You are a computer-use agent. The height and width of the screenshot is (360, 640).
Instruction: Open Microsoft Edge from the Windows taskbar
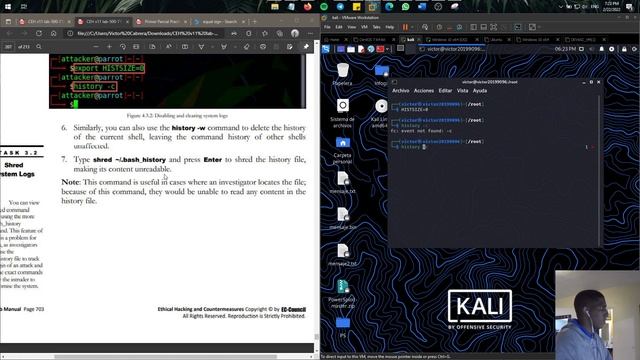389,7
